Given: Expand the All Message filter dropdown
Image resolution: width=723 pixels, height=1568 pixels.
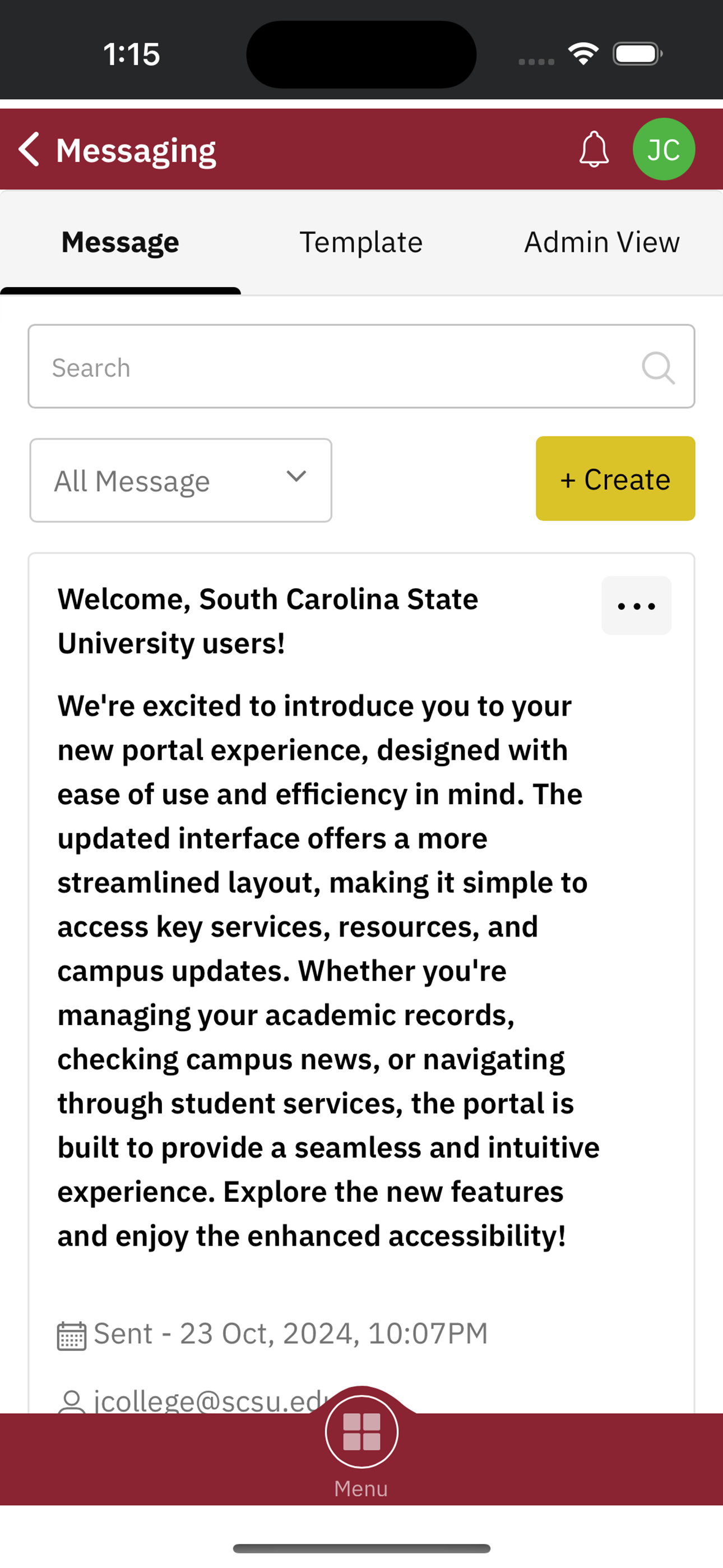Looking at the screenshot, I should pyautogui.click(x=180, y=480).
